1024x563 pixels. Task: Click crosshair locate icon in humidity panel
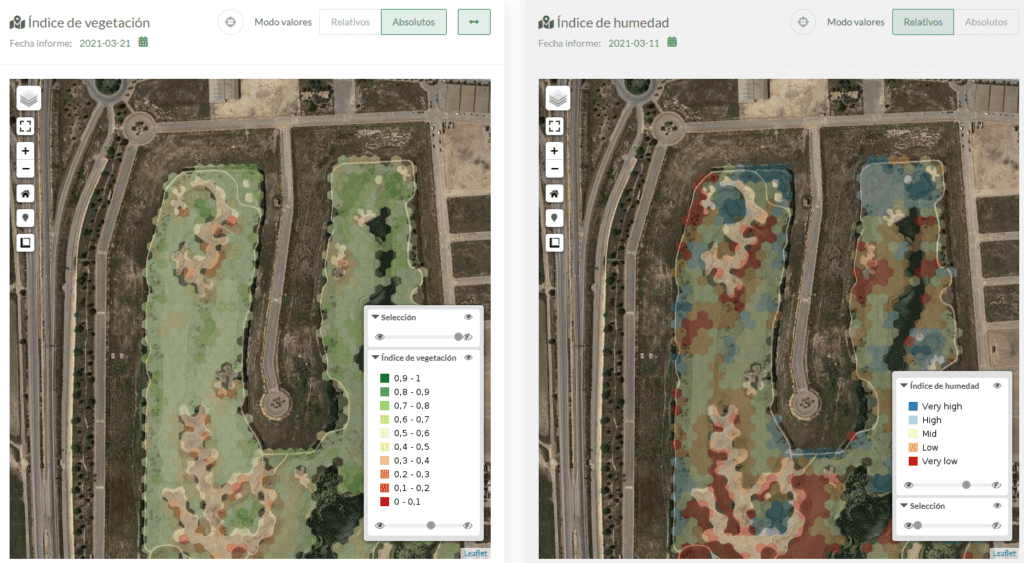pos(803,22)
